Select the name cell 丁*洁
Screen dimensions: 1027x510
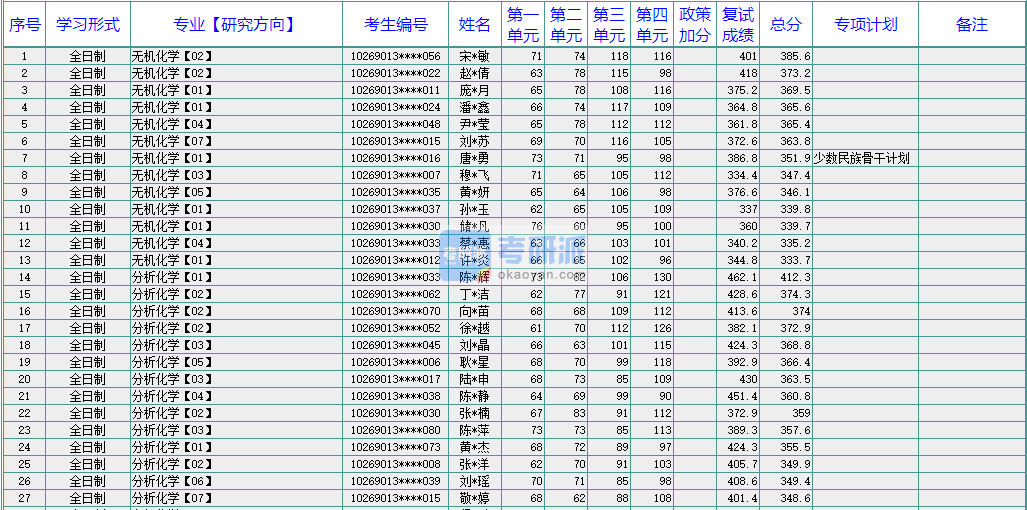474,294
